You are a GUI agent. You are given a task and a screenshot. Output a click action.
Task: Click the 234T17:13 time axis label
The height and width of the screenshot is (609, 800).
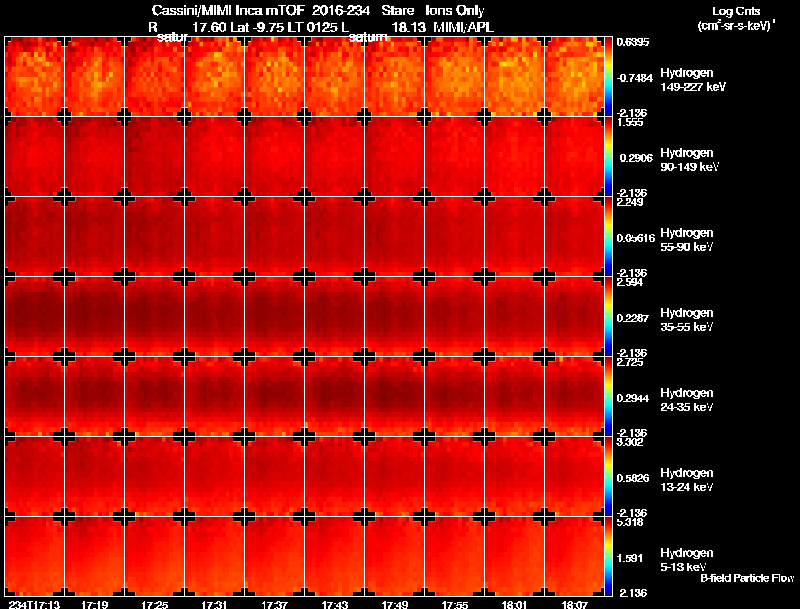34,604
